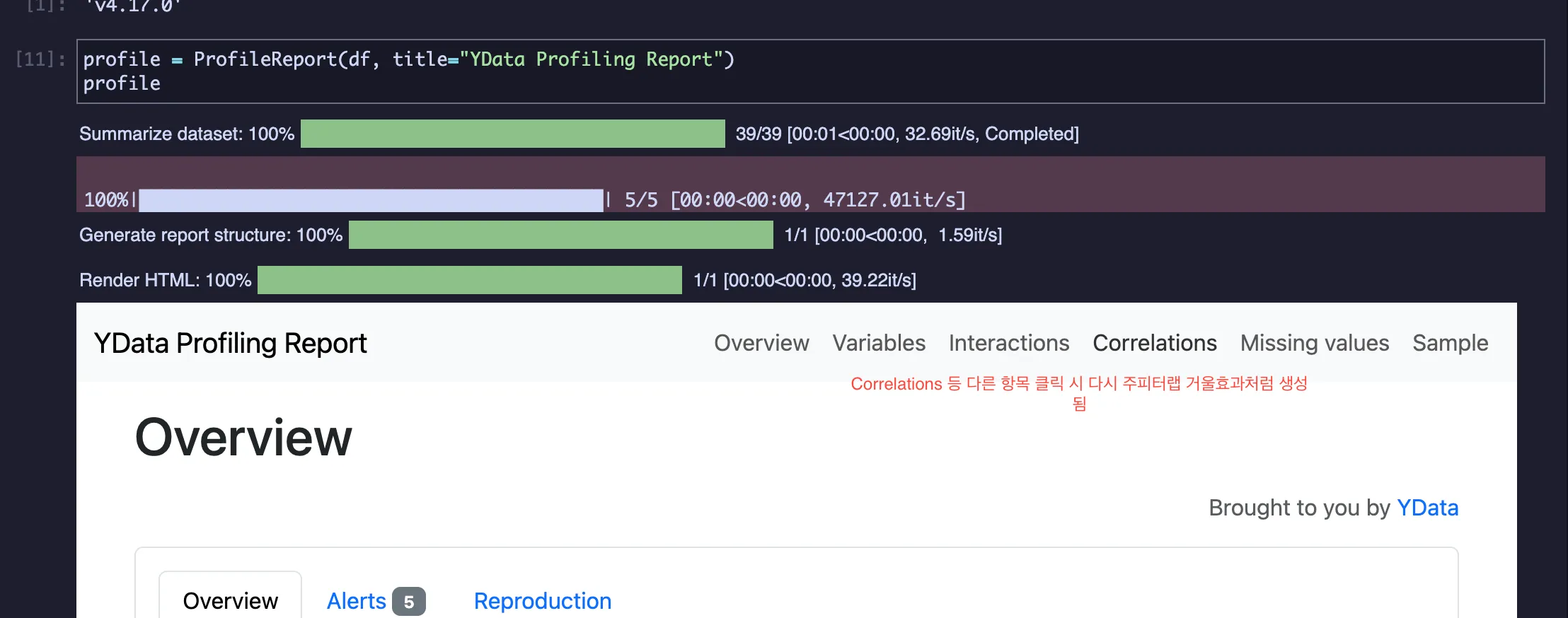This screenshot has width=1568, height=618.
Task: Switch to the Alerts tab
Action: click(356, 601)
